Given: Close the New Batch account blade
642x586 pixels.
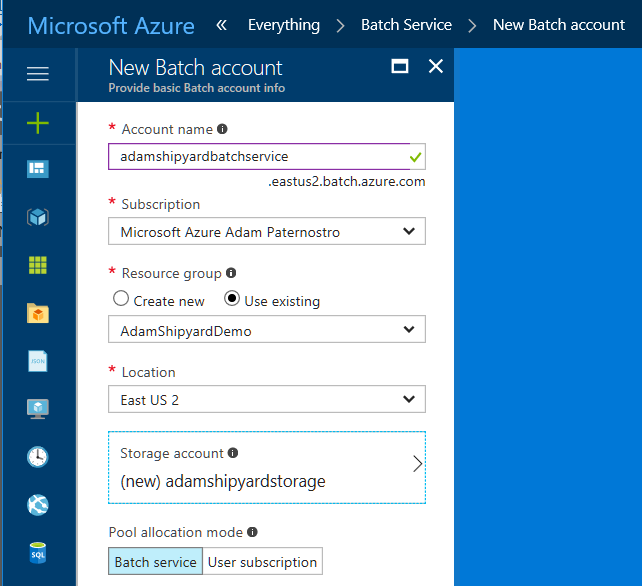Looking at the screenshot, I should [x=436, y=66].
